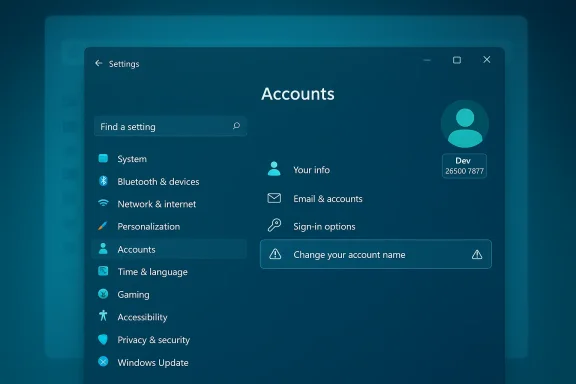Select the Bluetooth icon in sidebar
Image resolution: width=576 pixels, height=384 pixels.
pyautogui.click(x=103, y=181)
